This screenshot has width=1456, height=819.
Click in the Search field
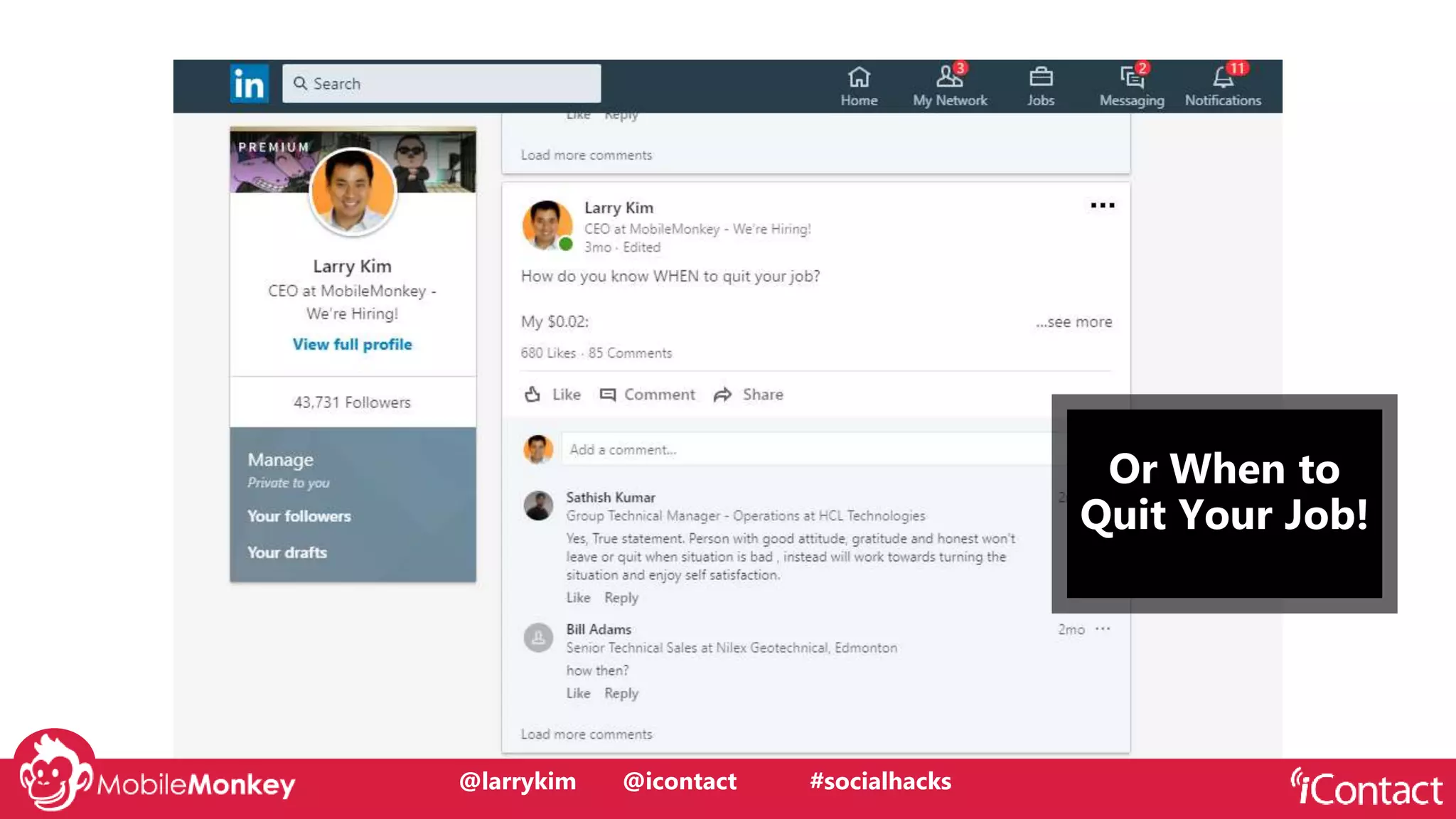click(x=441, y=83)
